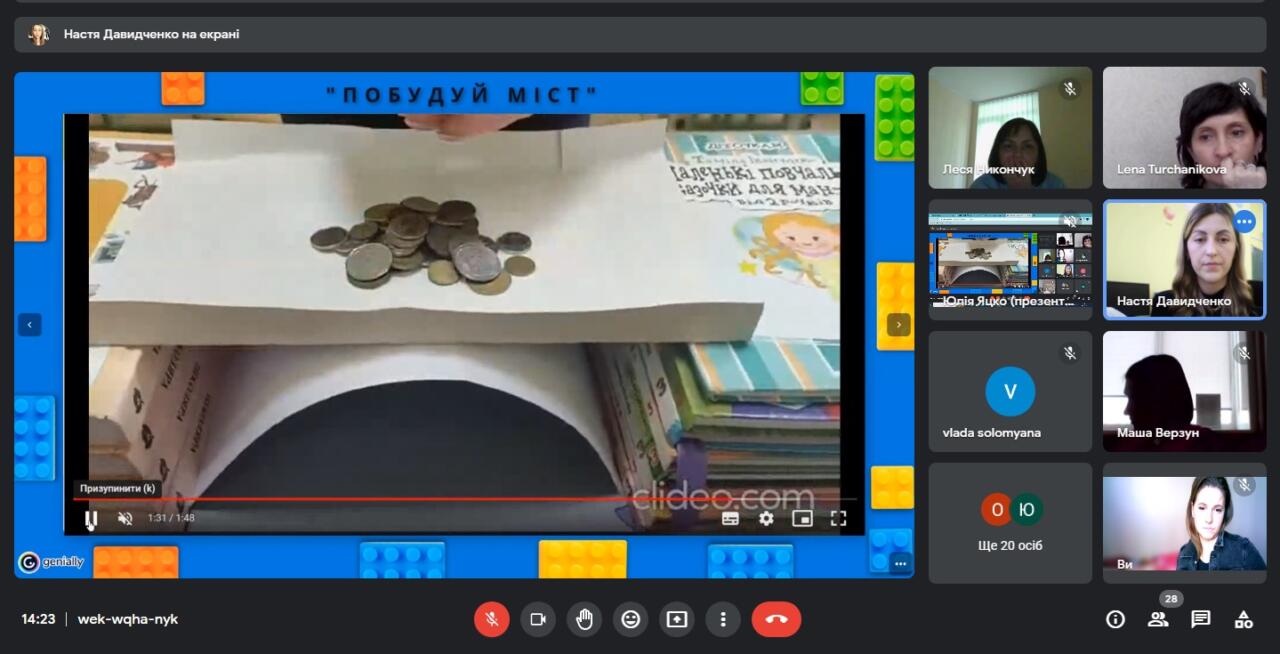
Task: Click the present screen button
Action: coord(676,619)
